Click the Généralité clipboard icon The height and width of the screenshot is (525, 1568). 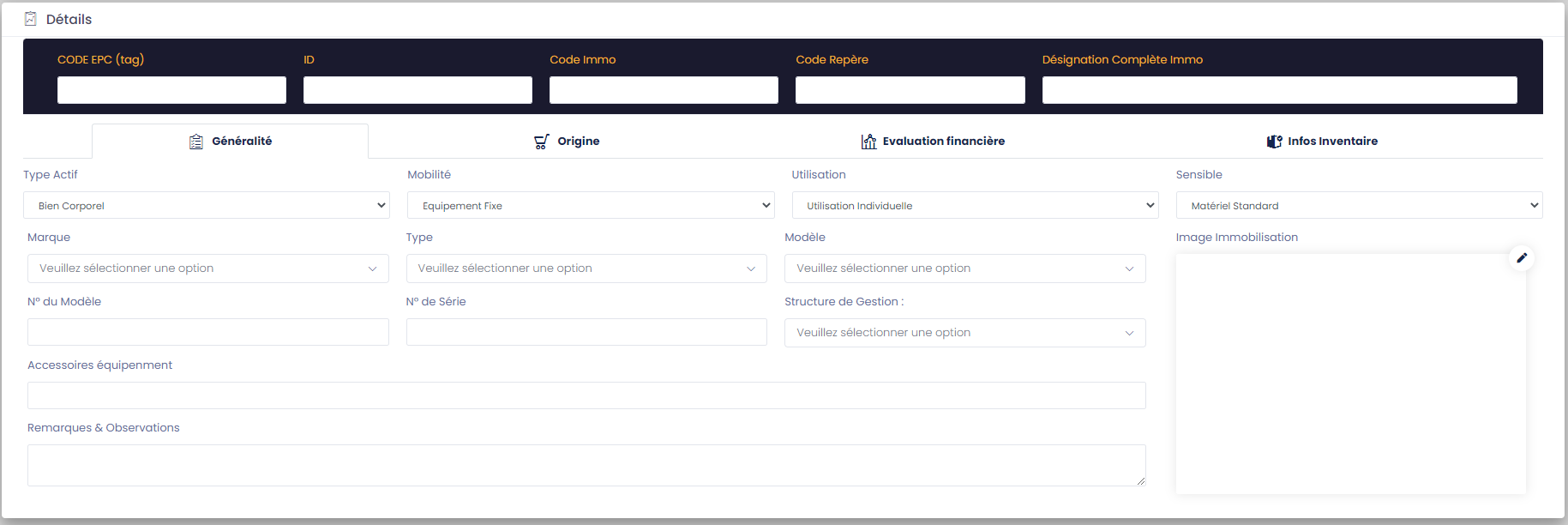196,142
